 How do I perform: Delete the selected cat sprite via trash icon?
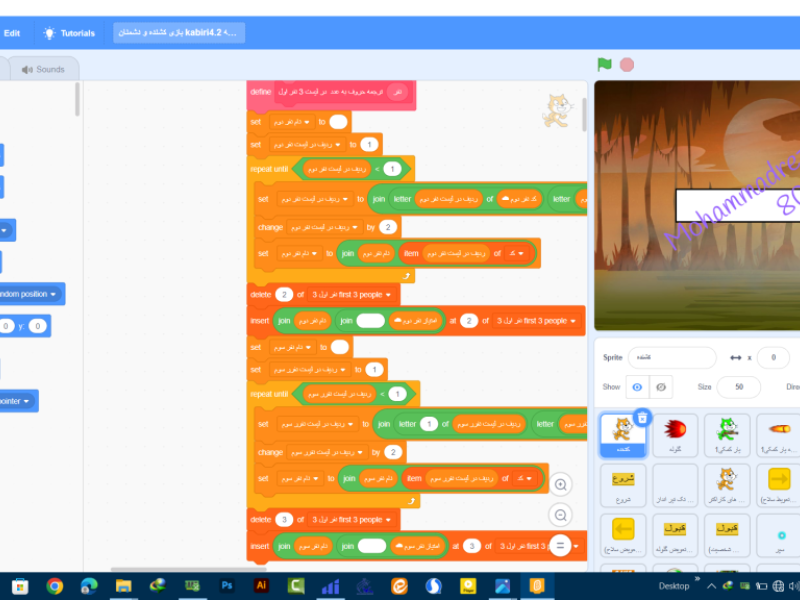click(642, 418)
